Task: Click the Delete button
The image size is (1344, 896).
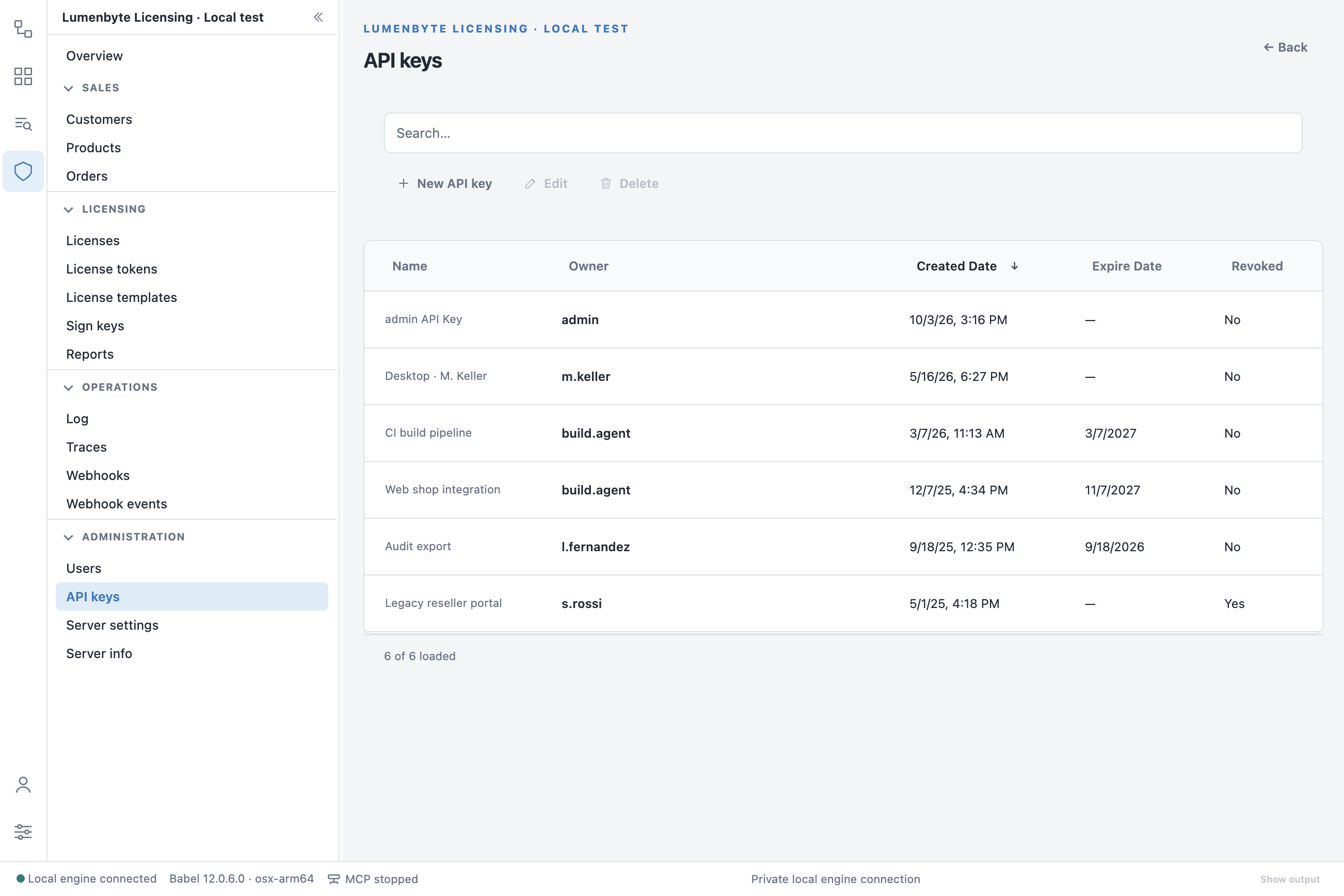Action: (629, 183)
